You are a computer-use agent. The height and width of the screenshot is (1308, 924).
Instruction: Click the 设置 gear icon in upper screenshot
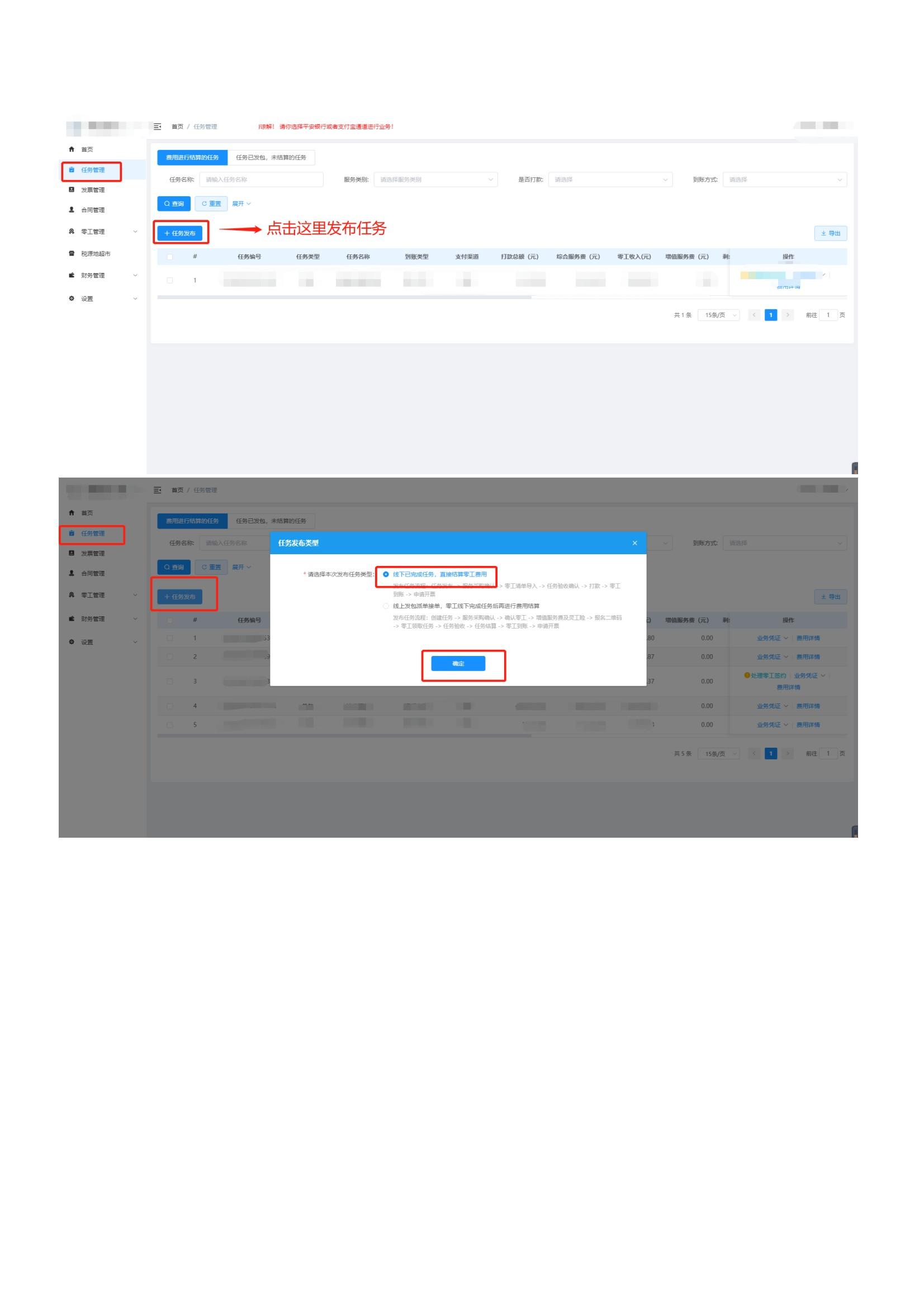point(71,299)
